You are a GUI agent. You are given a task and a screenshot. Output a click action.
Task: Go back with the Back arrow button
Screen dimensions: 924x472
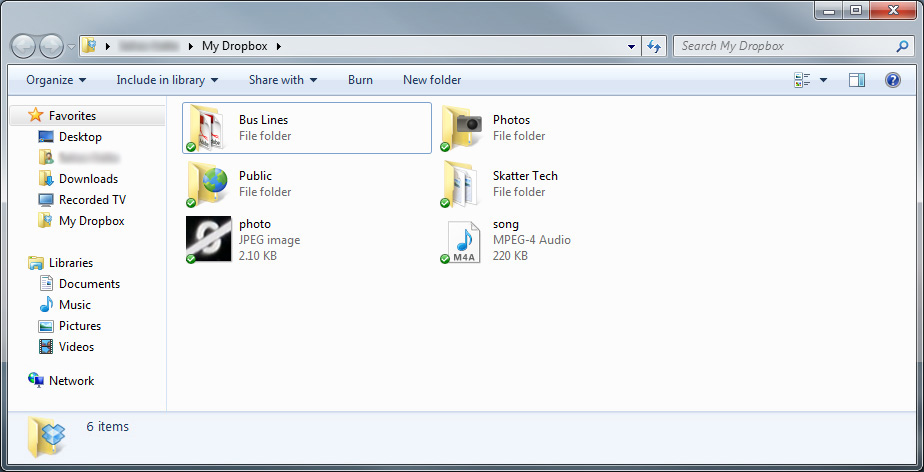click(x=24, y=46)
